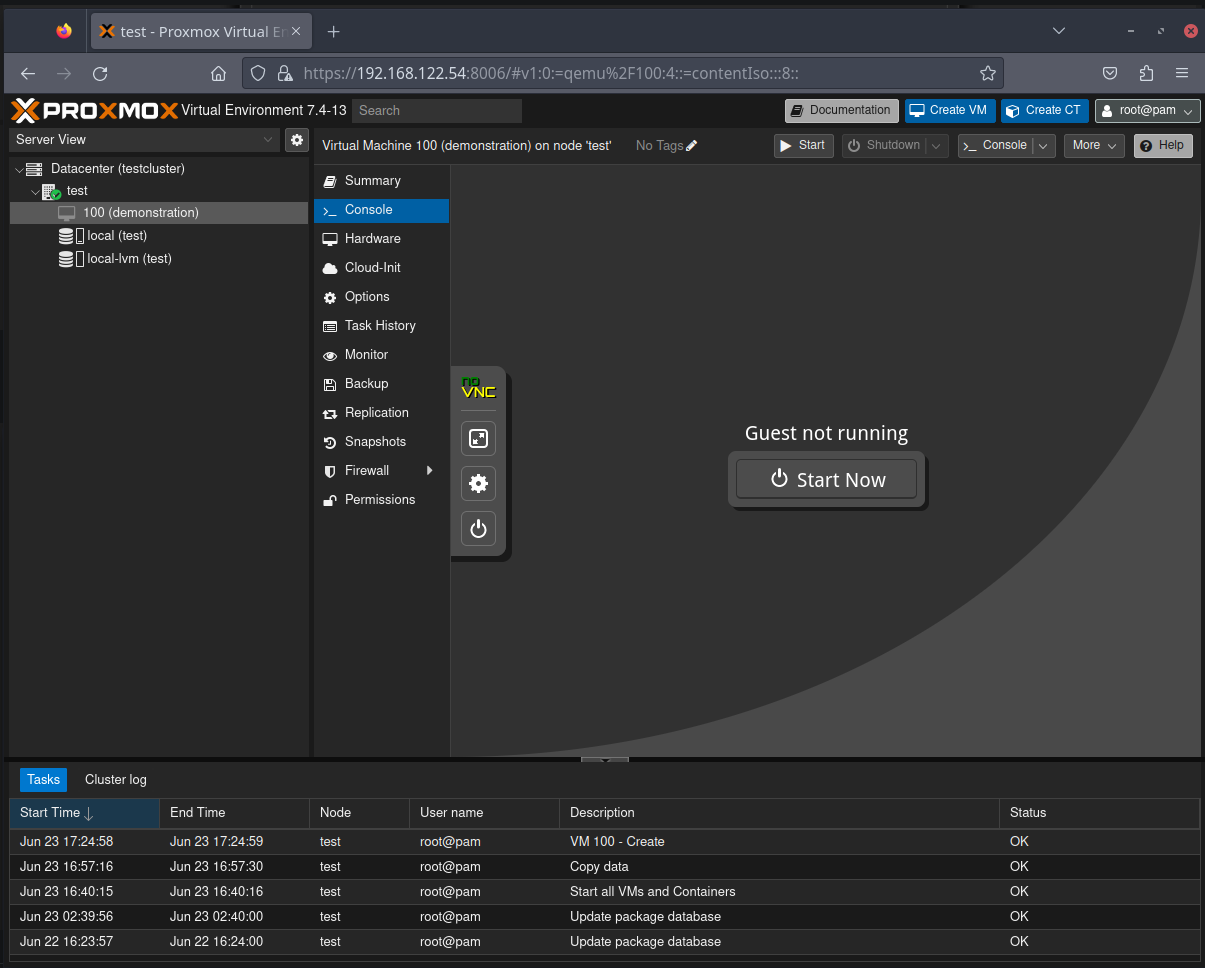This screenshot has width=1205, height=968.
Task: Open Options section
Action: [381, 297]
